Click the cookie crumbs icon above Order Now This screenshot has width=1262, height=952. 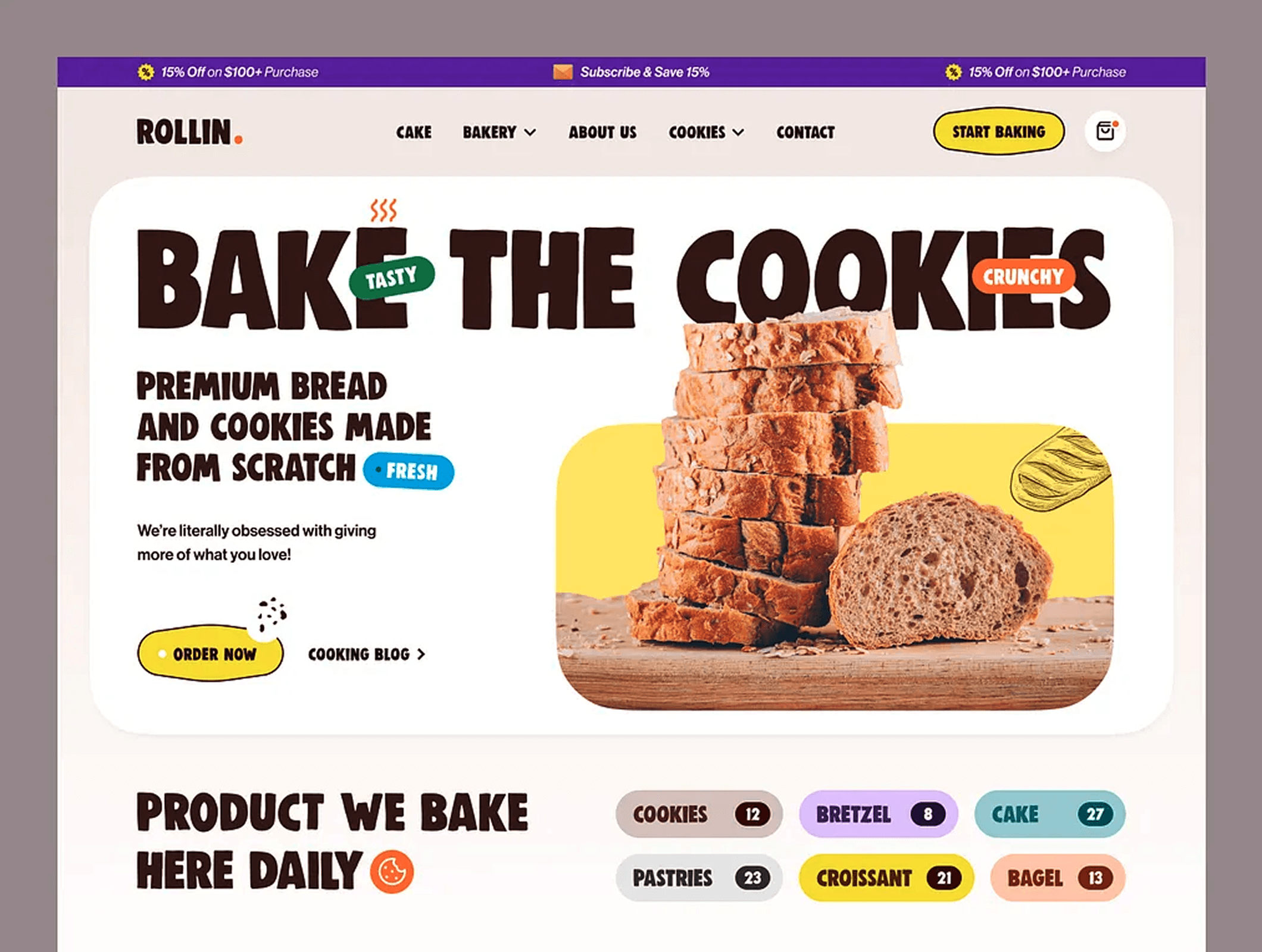click(x=271, y=615)
